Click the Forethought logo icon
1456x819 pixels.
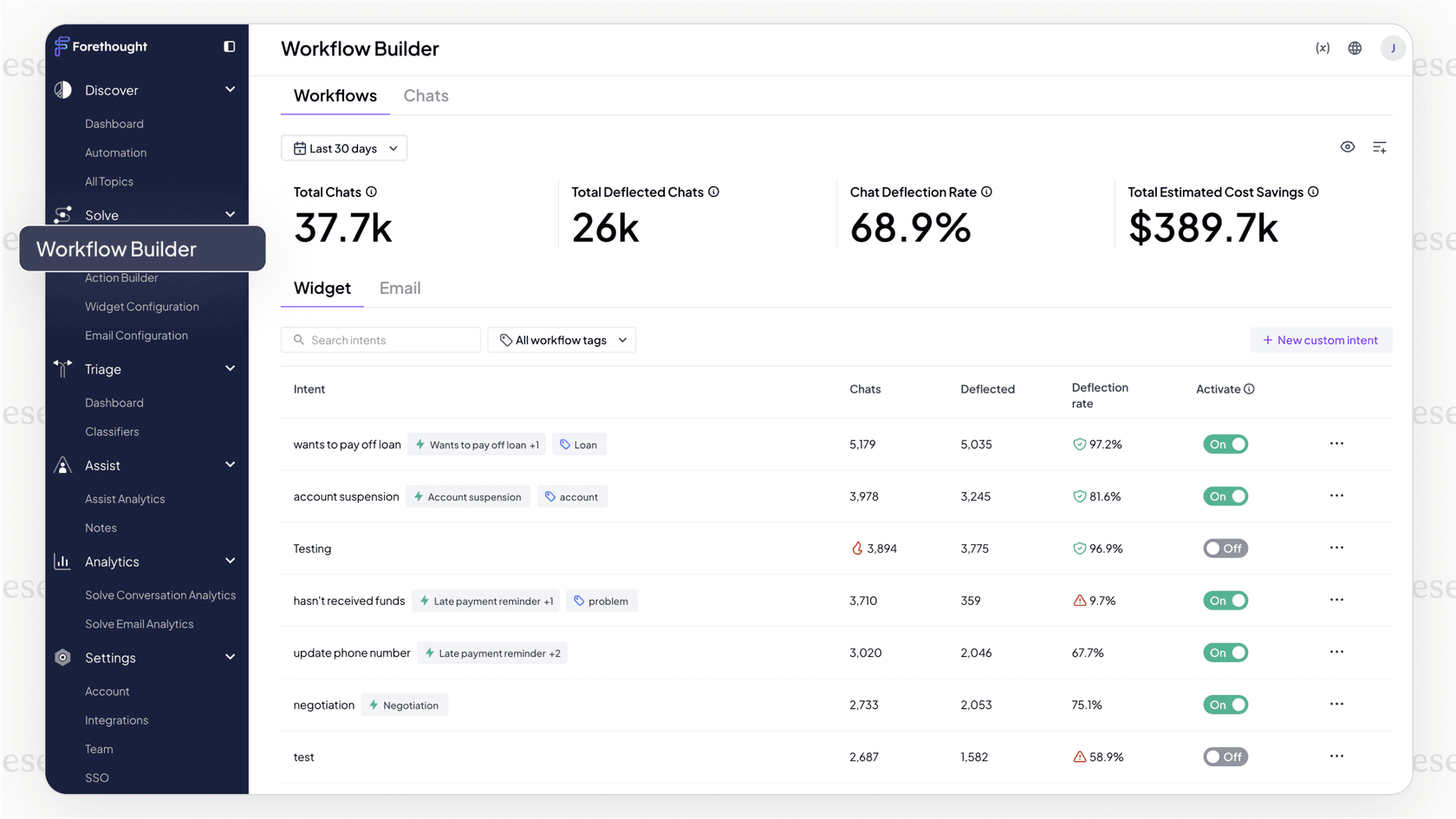pyautogui.click(x=61, y=46)
